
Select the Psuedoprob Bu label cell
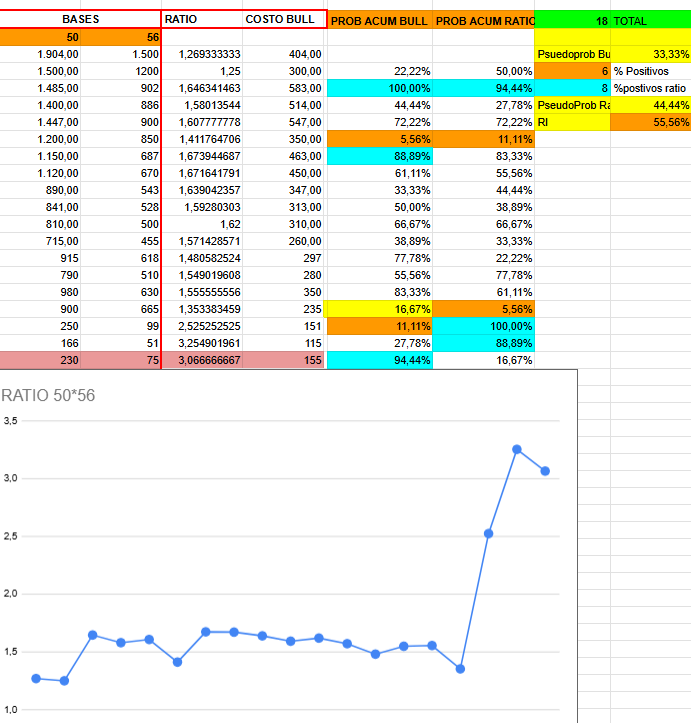tap(573, 54)
